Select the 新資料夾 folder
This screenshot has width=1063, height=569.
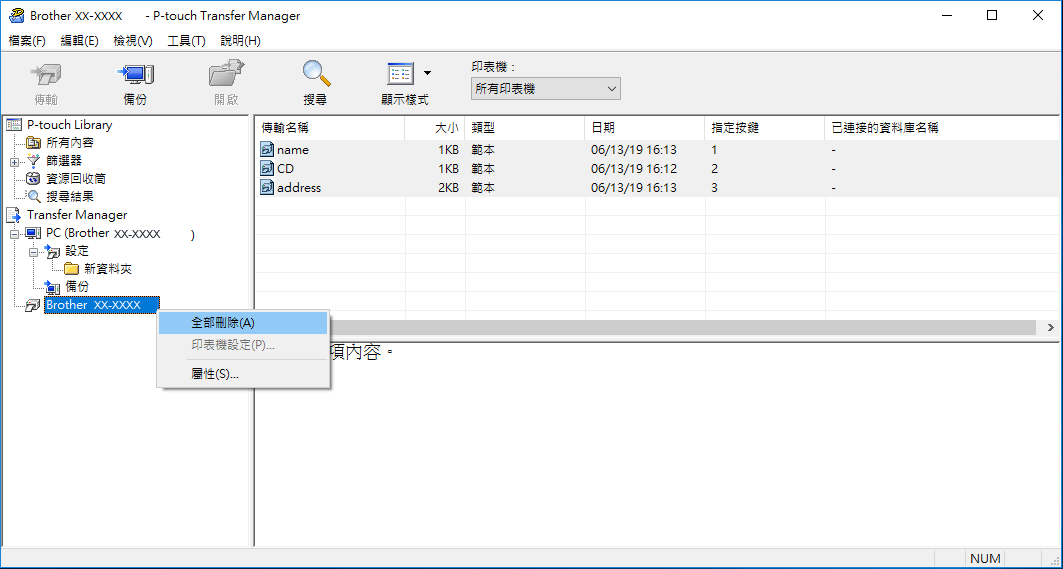coord(107,269)
